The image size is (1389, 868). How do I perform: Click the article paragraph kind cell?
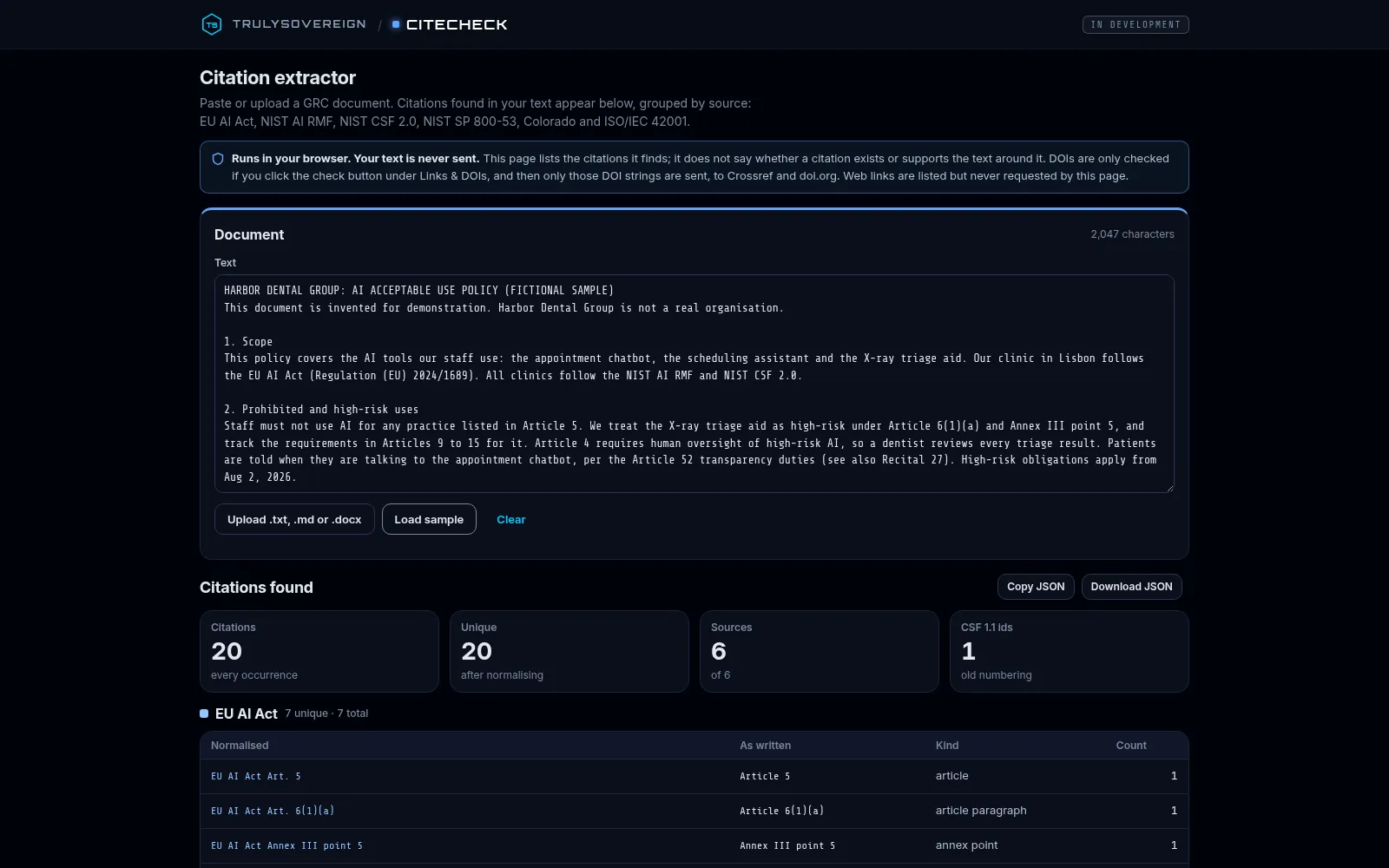981,811
